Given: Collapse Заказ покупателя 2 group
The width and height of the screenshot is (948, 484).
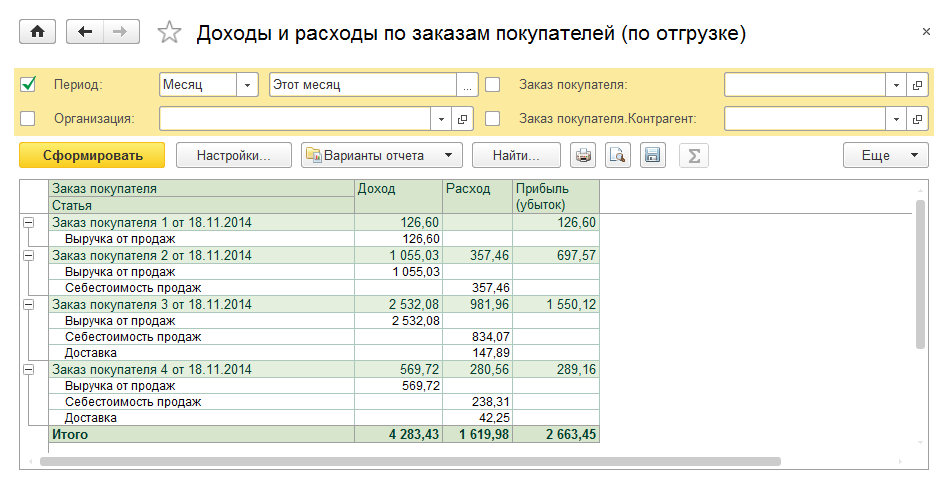Looking at the screenshot, I should 28,255.
